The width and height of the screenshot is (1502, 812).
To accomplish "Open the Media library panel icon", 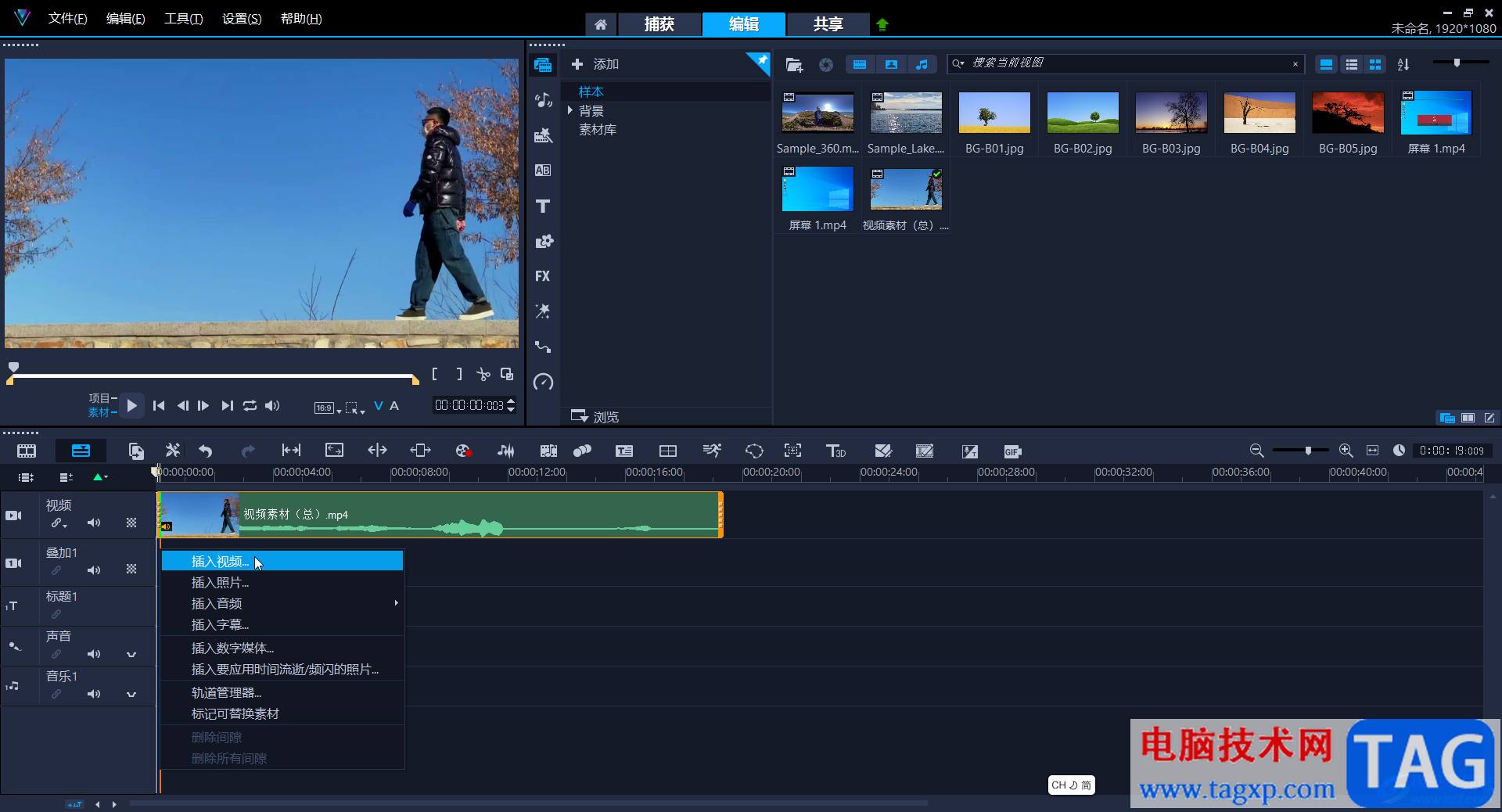I will [543, 65].
